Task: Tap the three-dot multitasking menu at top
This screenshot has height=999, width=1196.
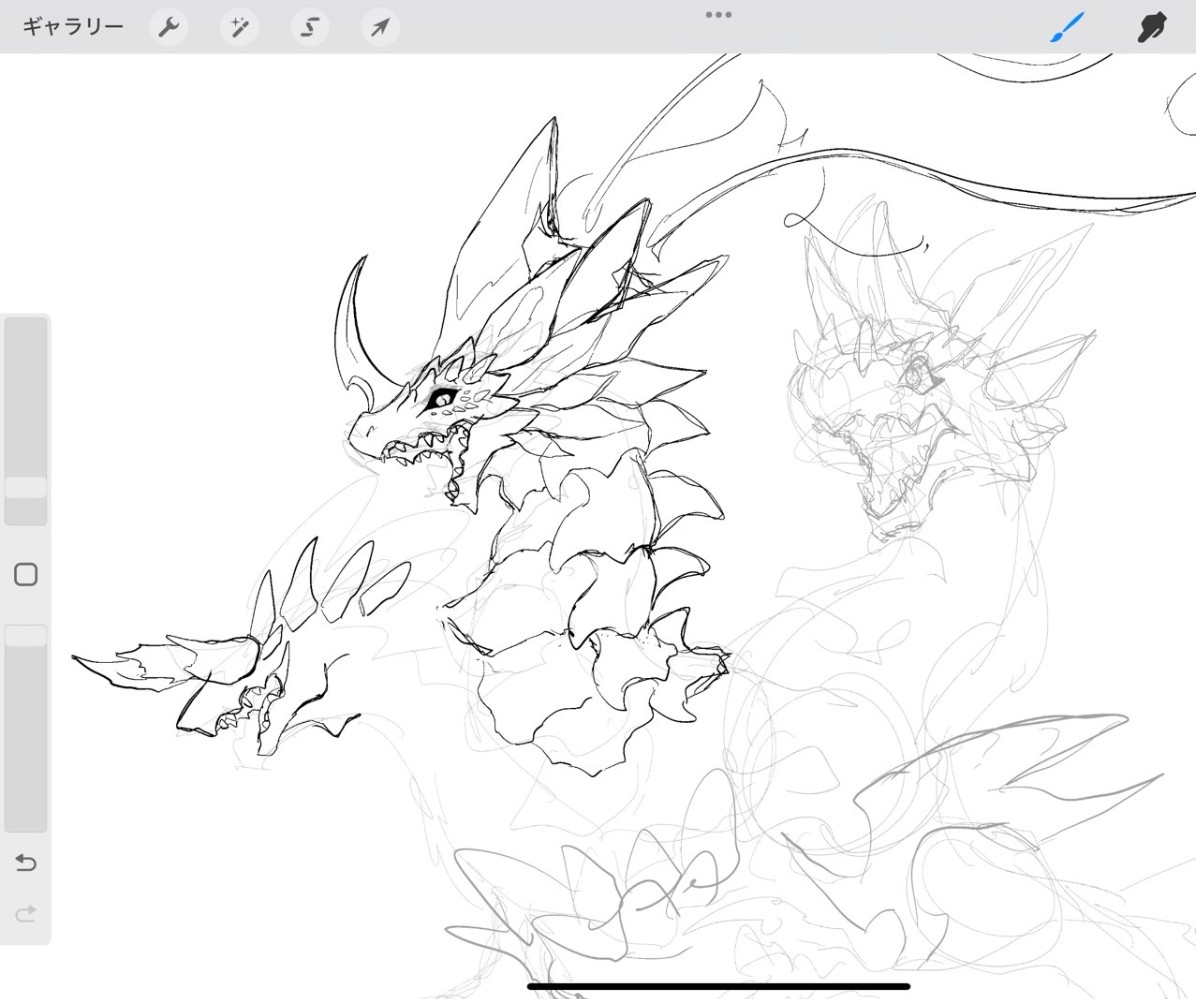Action: point(718,15)
